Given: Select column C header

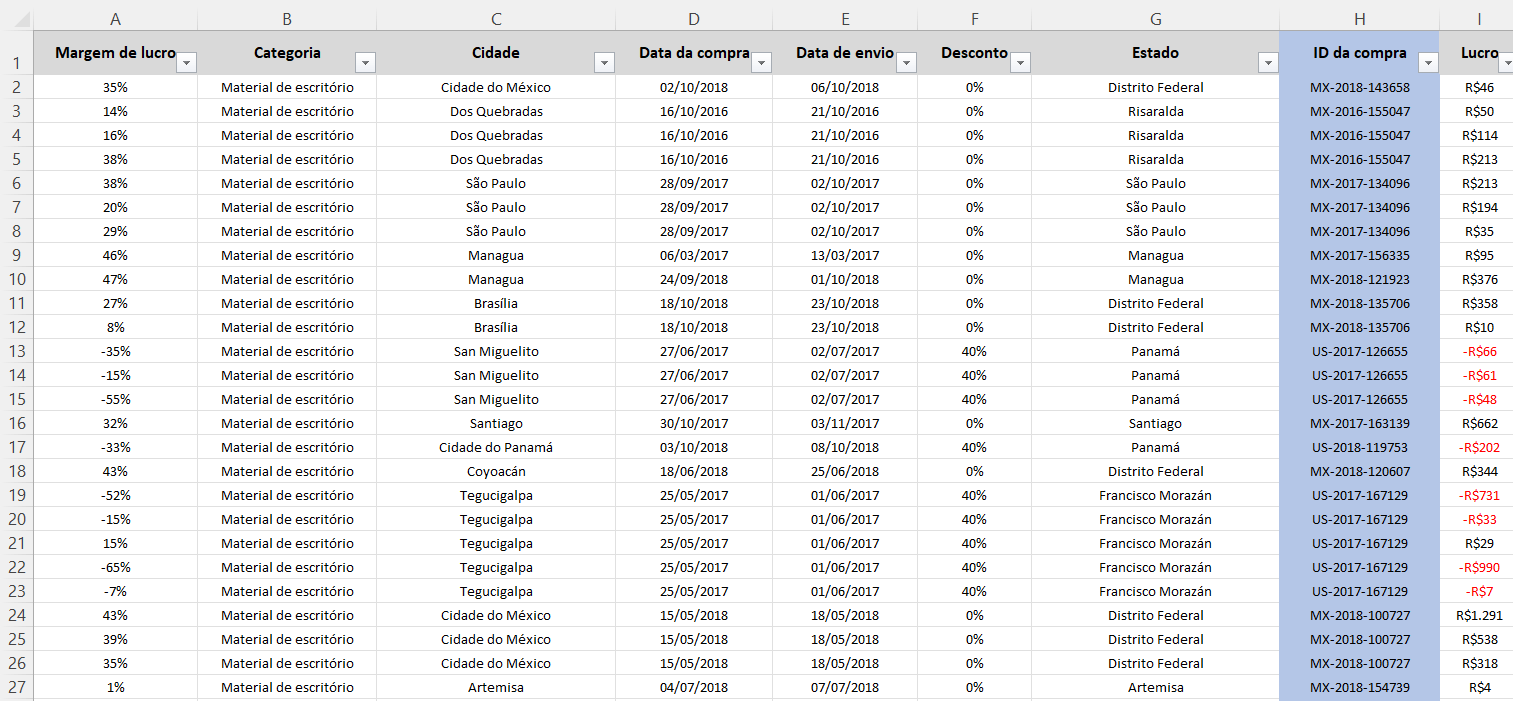Looking at the screenshot, I should [x=496, y=19].
